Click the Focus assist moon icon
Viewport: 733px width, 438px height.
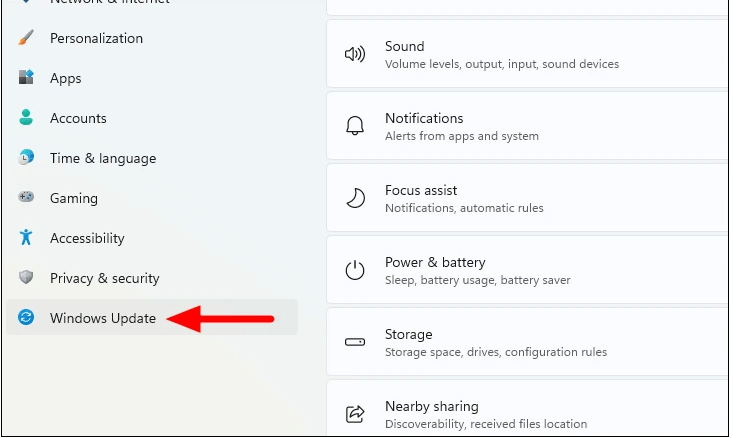(x=355, y=198)
